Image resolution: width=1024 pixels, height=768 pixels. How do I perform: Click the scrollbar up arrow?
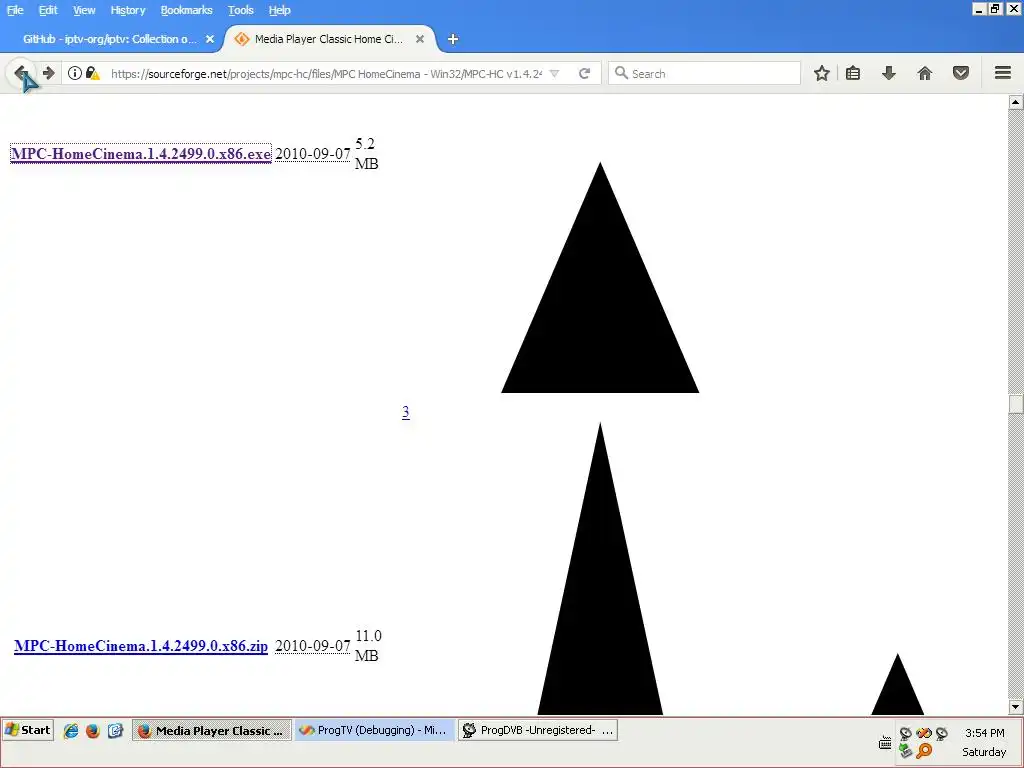(x=1016, y=102)
